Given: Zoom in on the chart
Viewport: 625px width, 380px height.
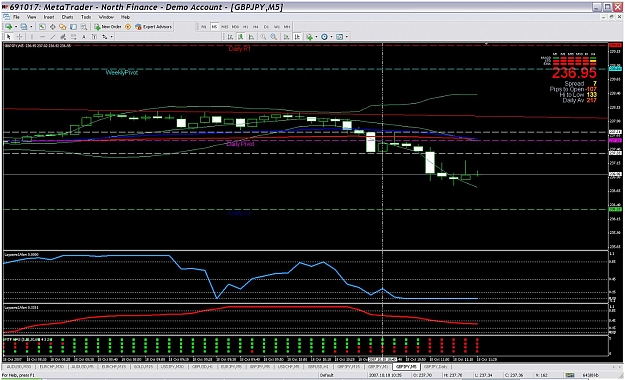Looking at the screenshot, I should pyautogui.click(x=263, y=37).
